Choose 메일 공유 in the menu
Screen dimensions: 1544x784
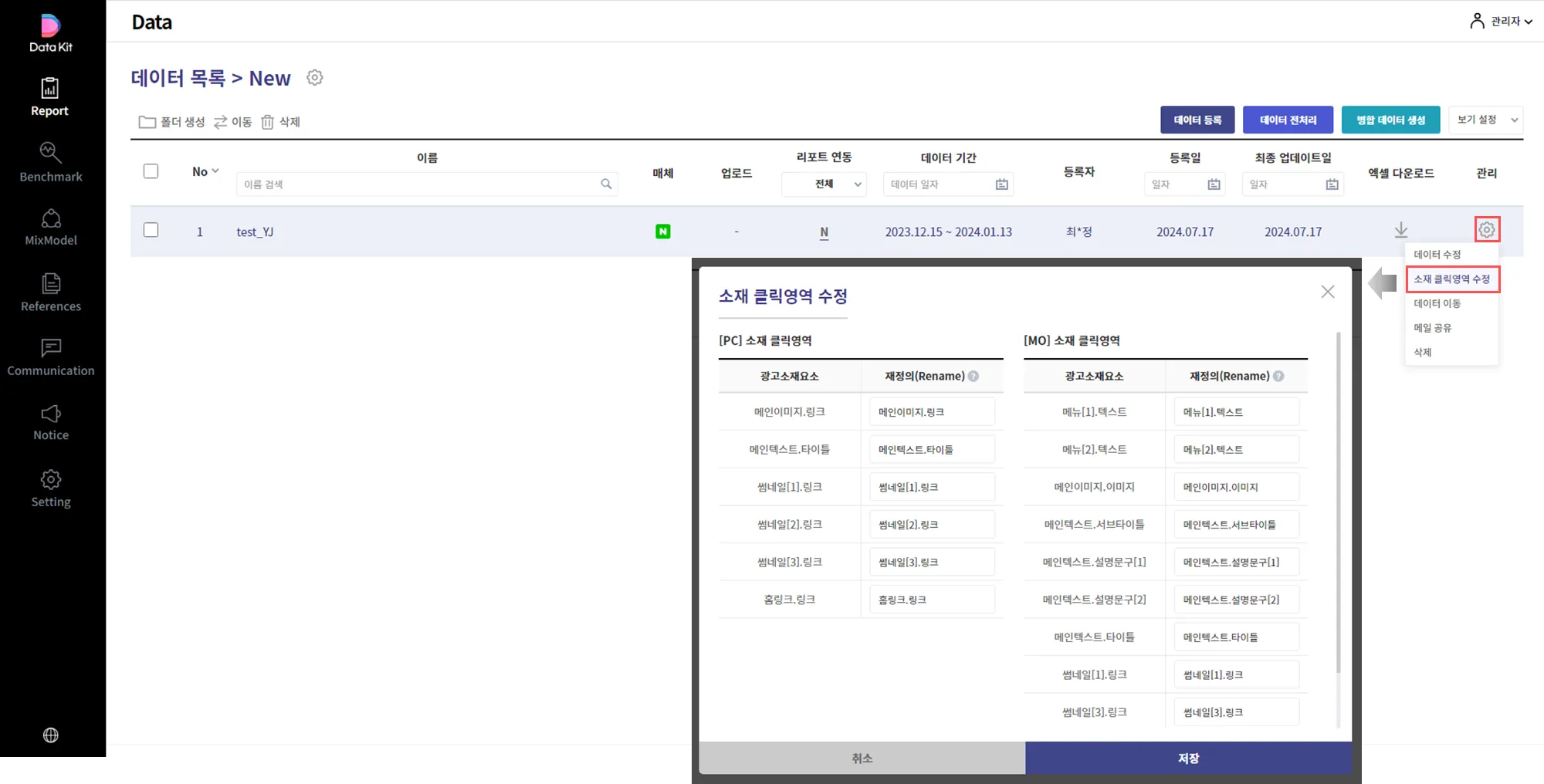coord(1433,328)
